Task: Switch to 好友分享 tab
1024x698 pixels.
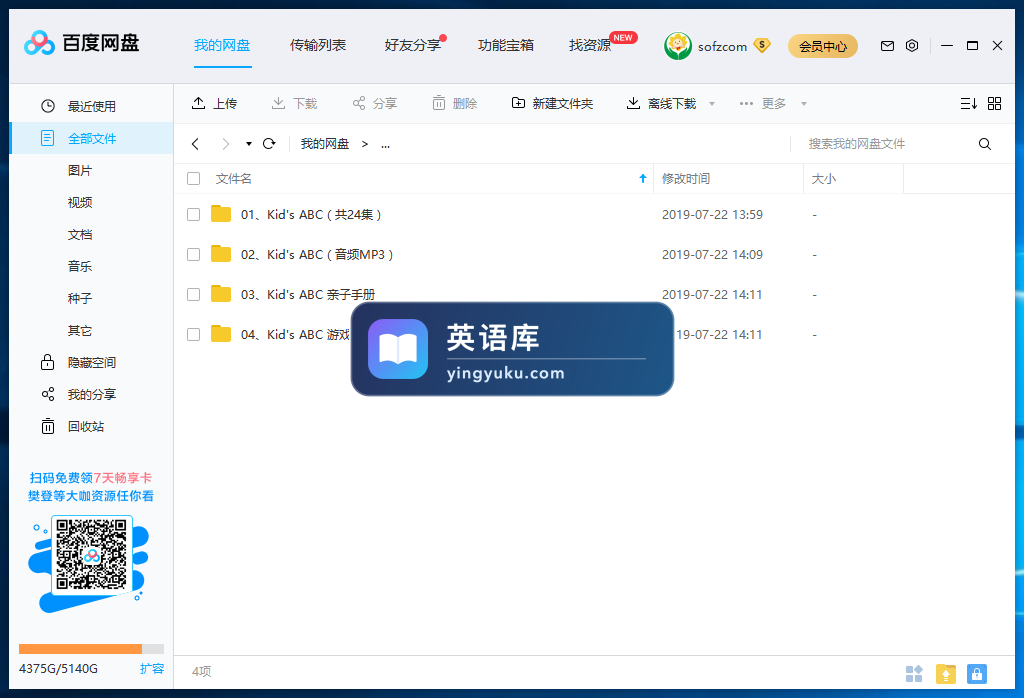Action: coord(413,45)
